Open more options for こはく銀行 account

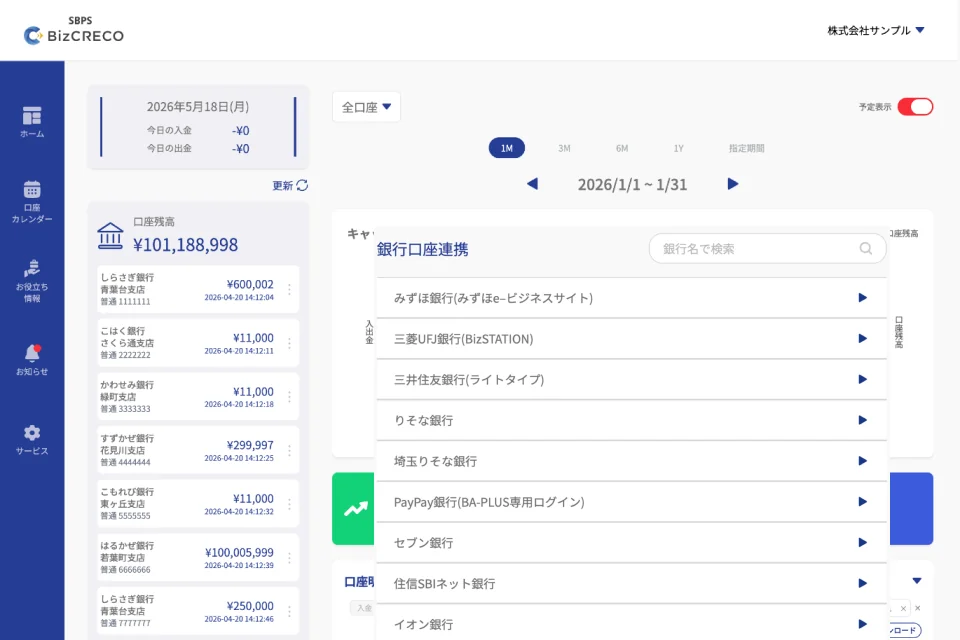(289, 343)
